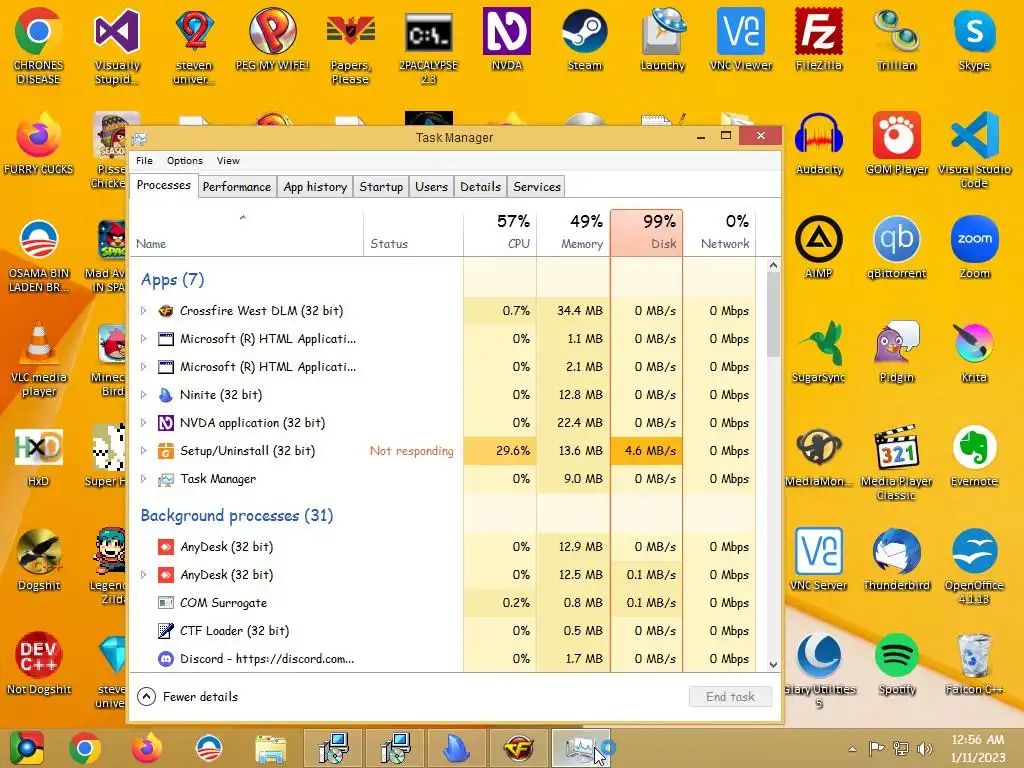
Task: Open Papers, Please desktop icon
Action: [350, 47]
